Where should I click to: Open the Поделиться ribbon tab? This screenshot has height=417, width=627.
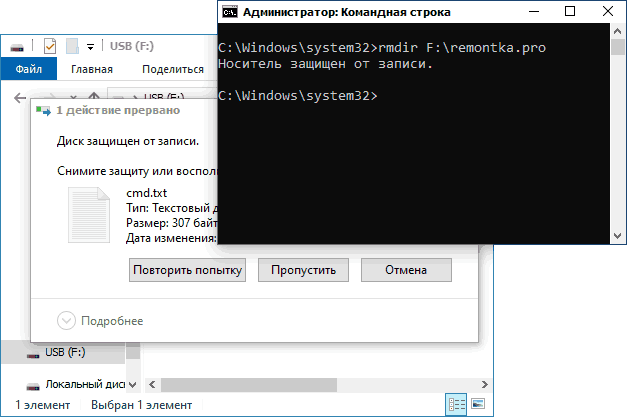click(173, 69)
